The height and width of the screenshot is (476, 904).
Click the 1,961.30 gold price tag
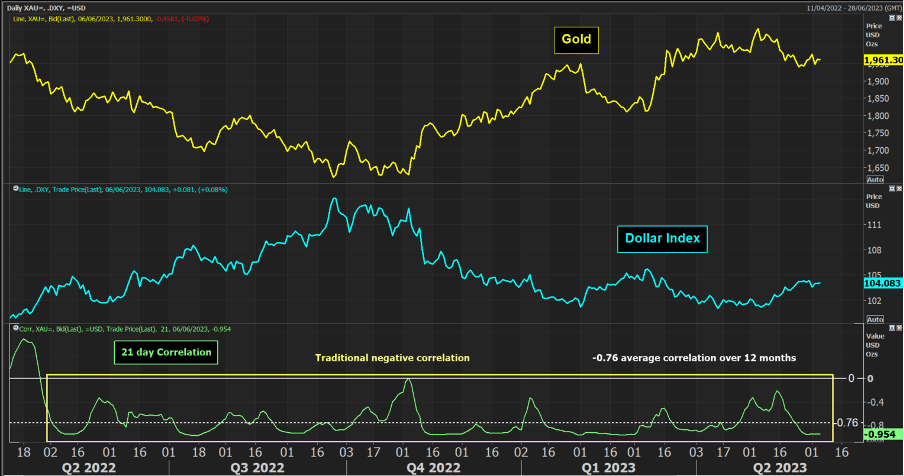883,60
